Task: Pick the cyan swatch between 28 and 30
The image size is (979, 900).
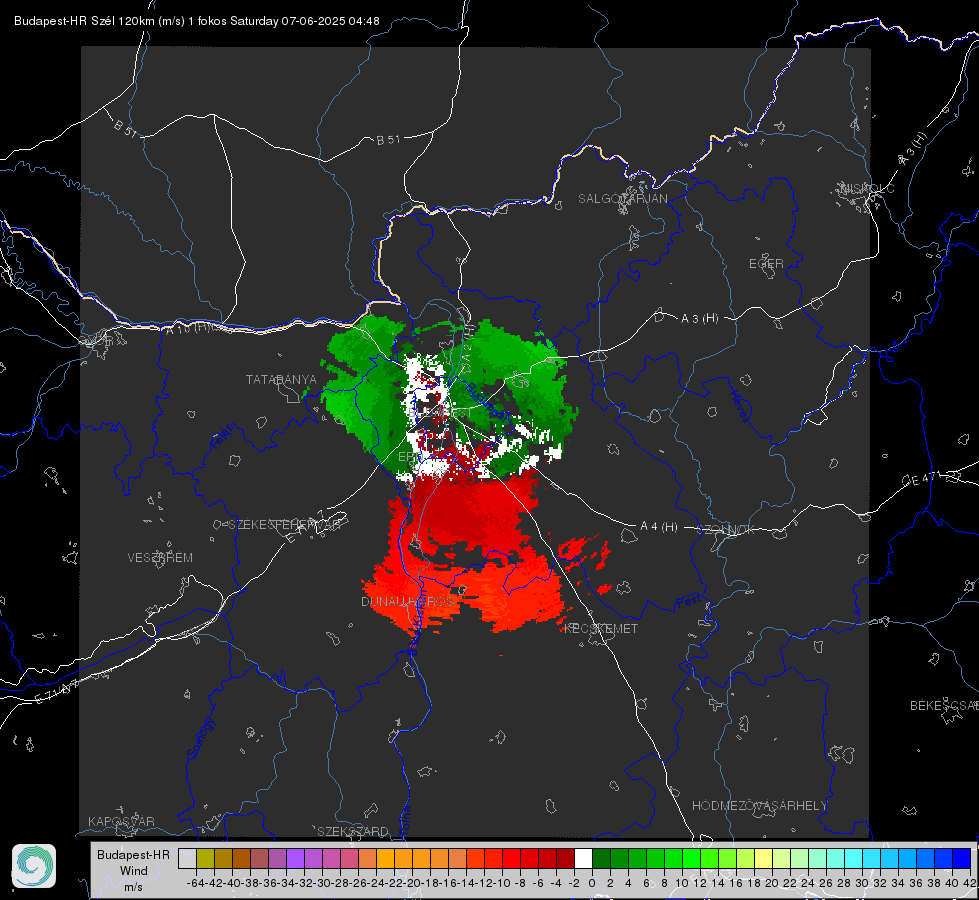Action: (x=854, y=858)
